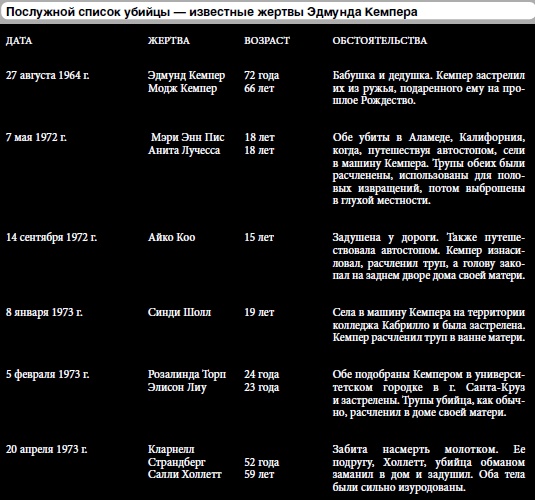Click the victim name Розалинда Торп
The image size is (535, 500).
187,374
